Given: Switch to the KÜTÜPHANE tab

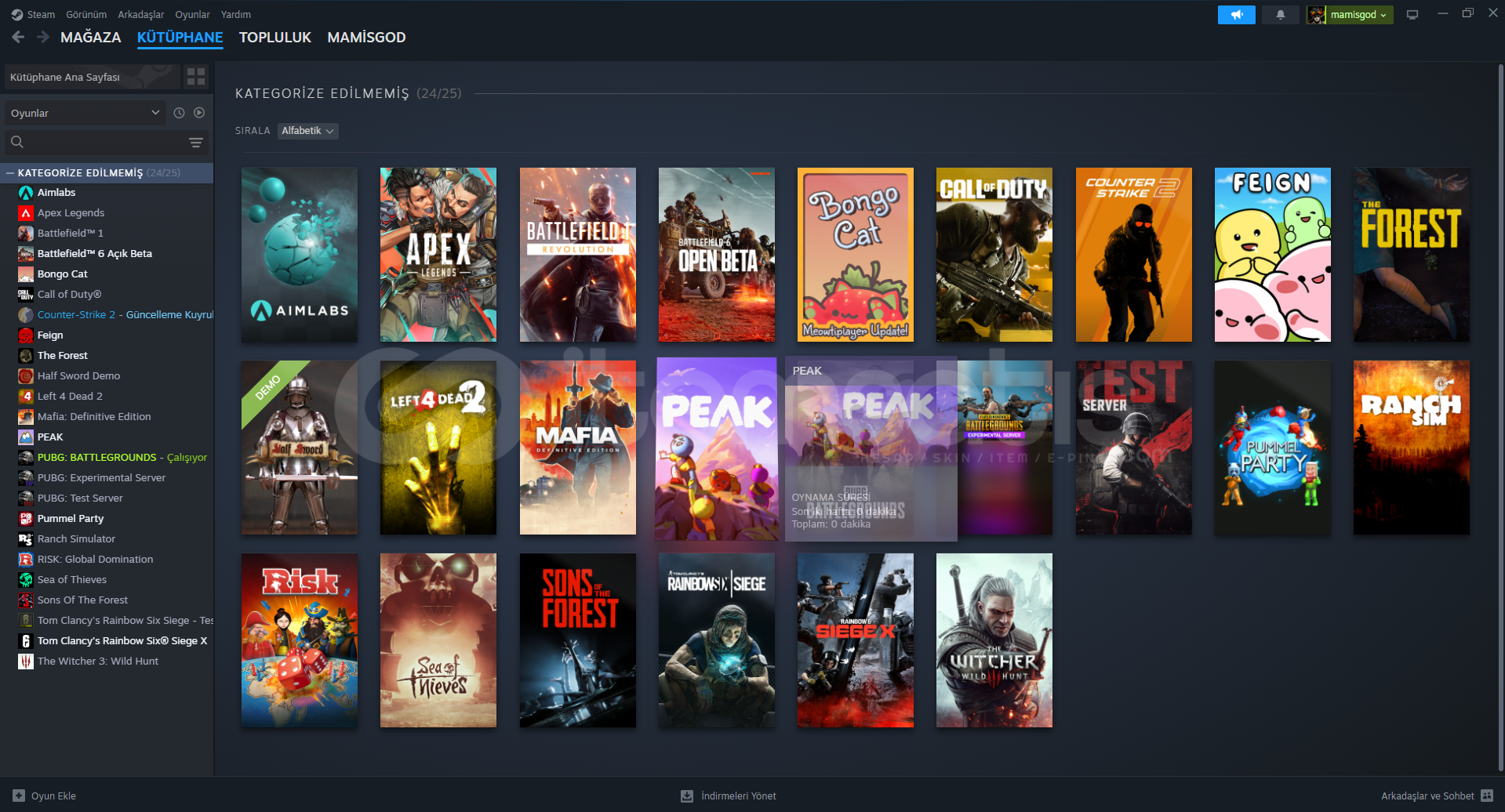Looking at the screenshot, I should pos(180,38).
